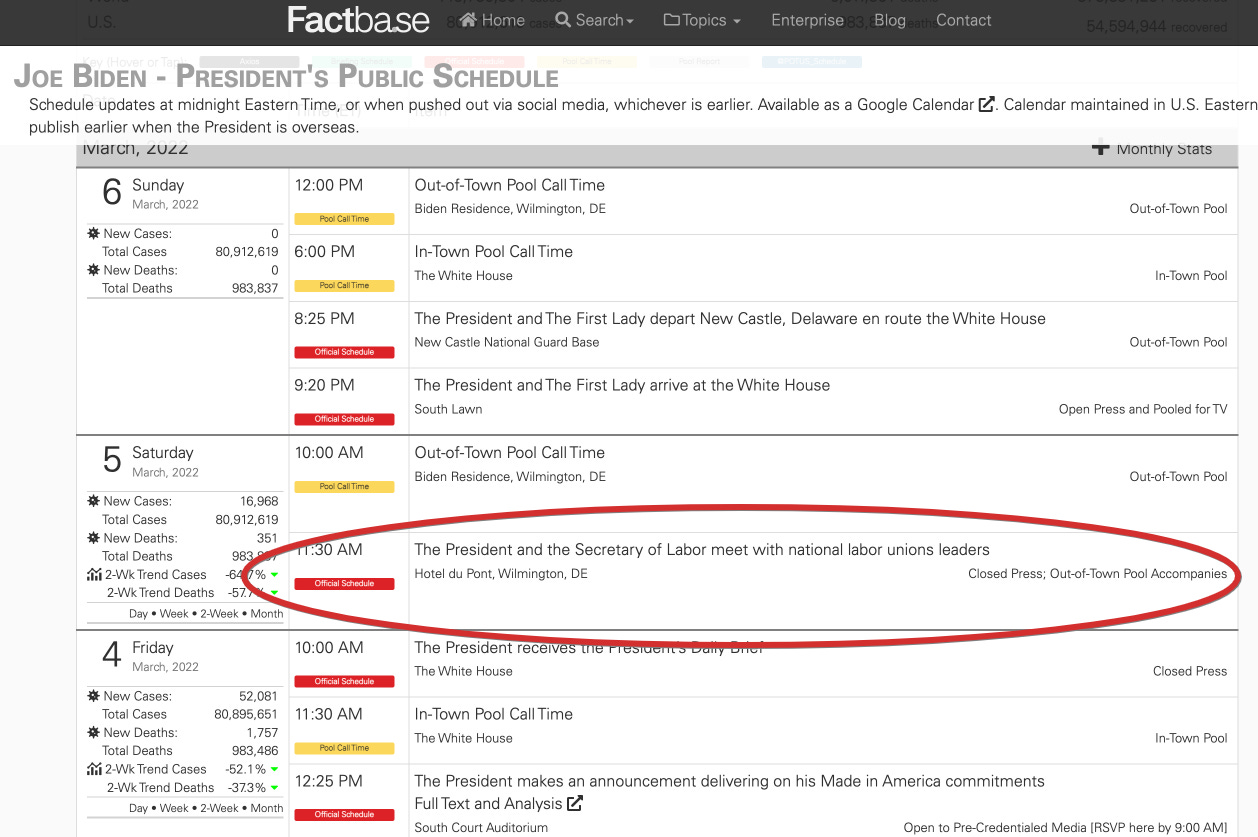Image resolution: width=1258 pixels, height=837 pixels.
Task: Click Official Schedule tag under Saturday 11:30 AM
Action: point(344,583)
